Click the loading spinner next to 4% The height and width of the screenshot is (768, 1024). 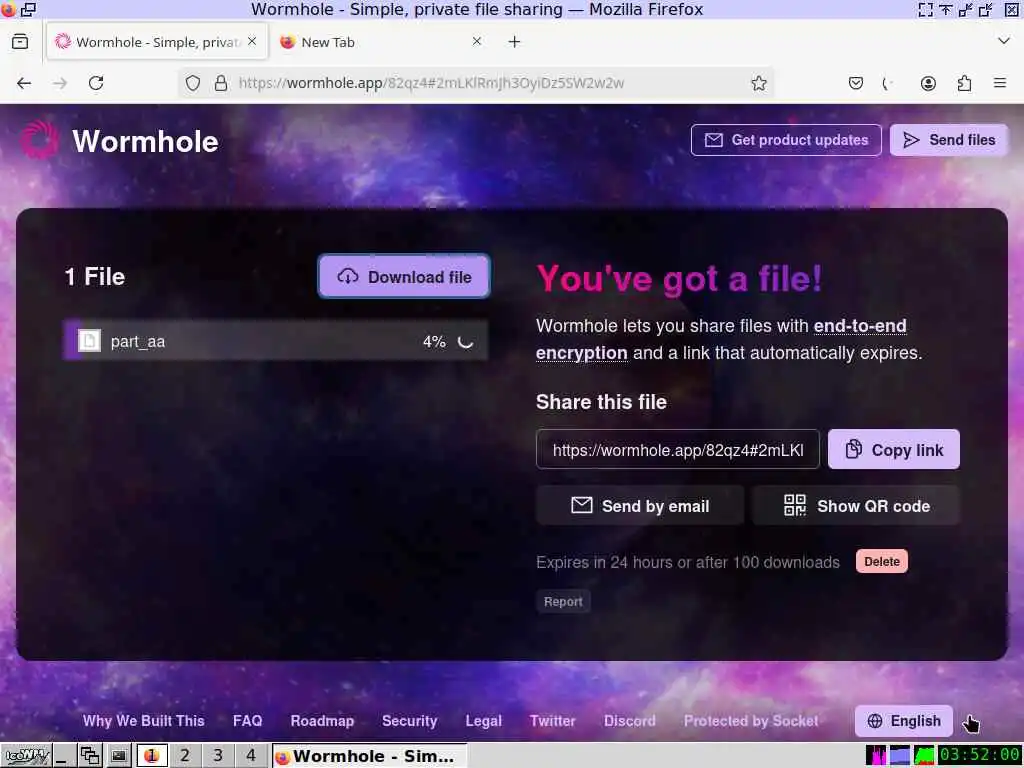pyautogui.click(x=465, y=342)
